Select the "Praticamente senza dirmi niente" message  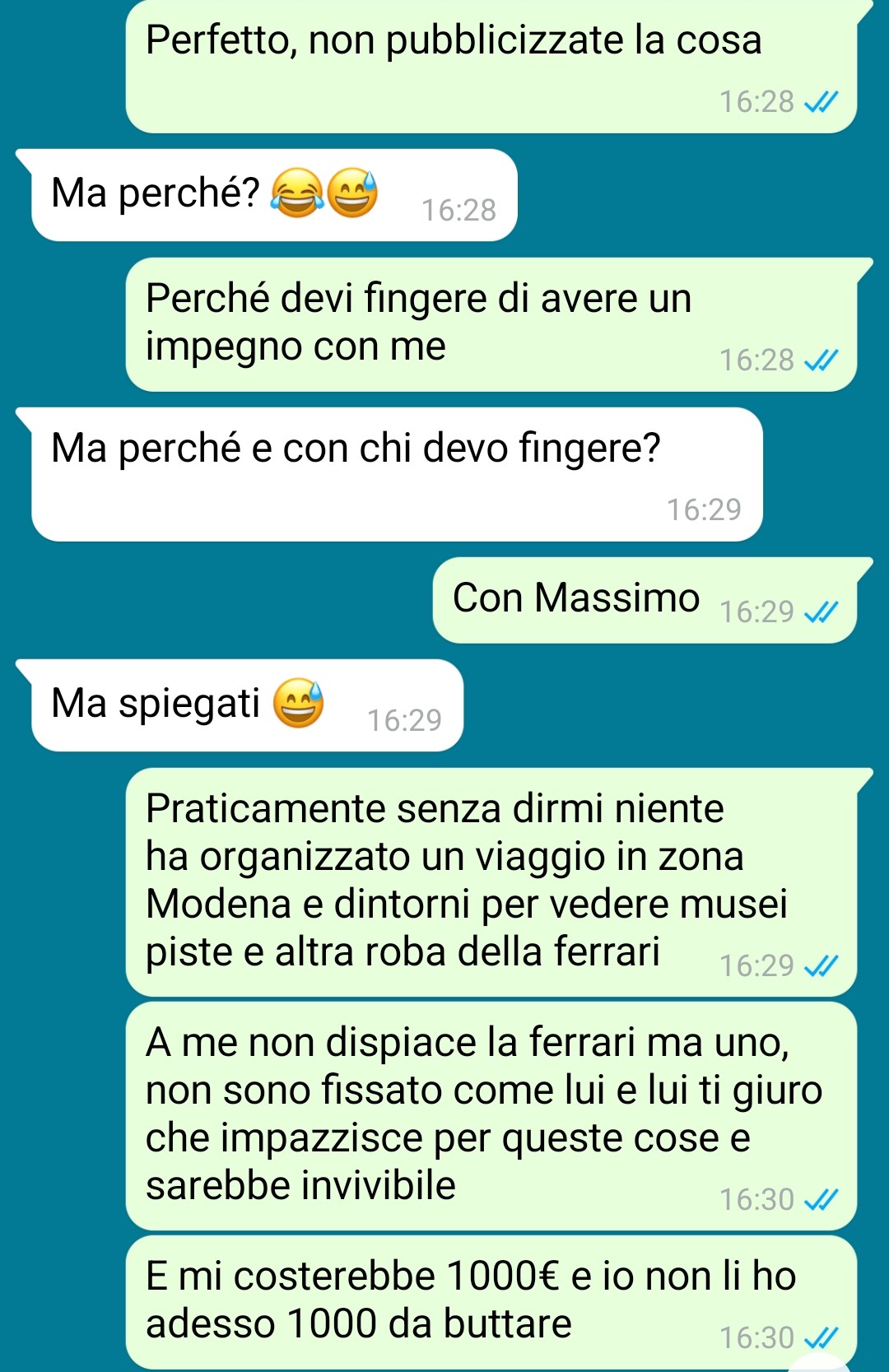(491, 882)
